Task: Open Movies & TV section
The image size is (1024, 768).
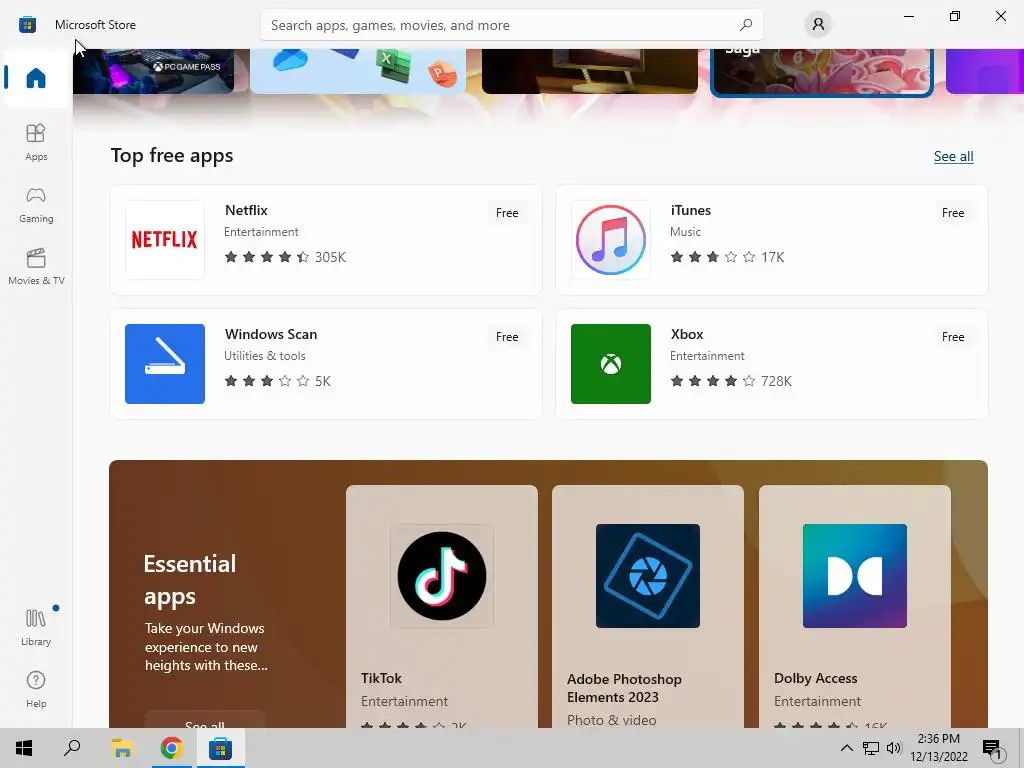Action: pyautogui.click(x=36, y=266)
